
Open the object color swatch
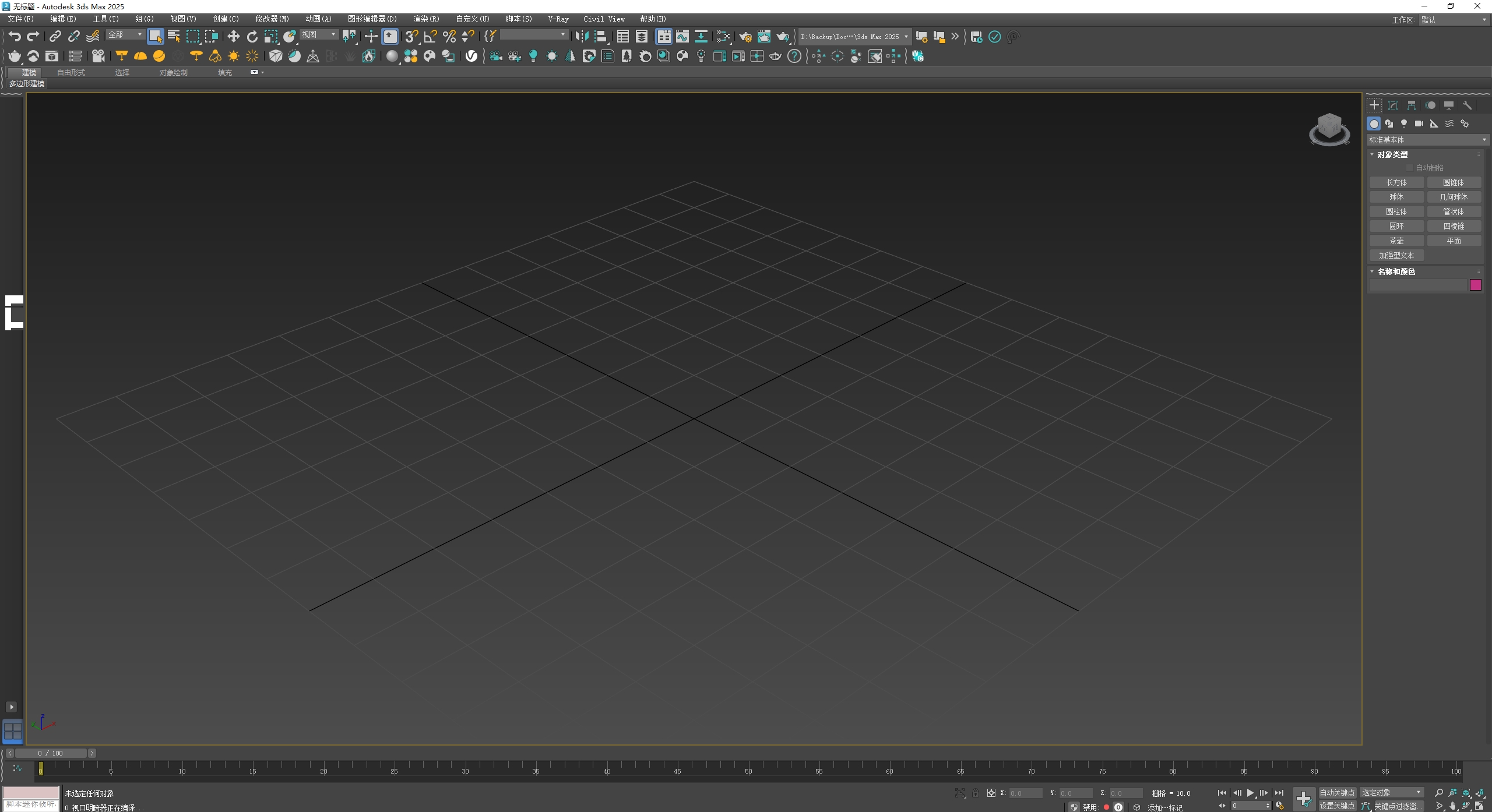[1476, 285]
